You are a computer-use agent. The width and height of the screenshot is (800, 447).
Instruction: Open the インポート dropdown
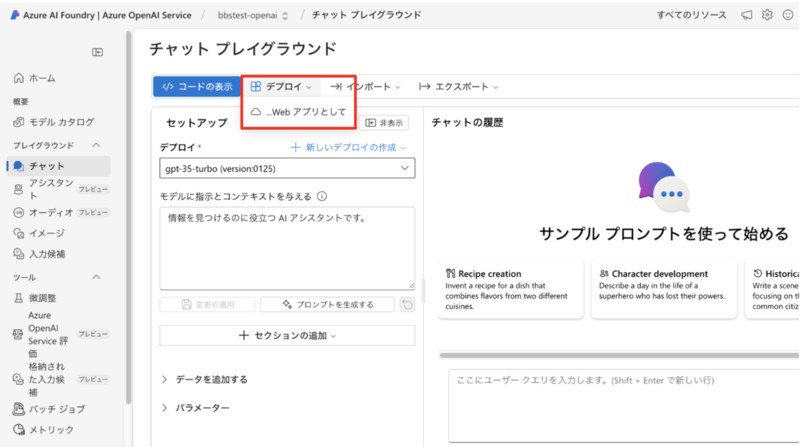point(365,87)
